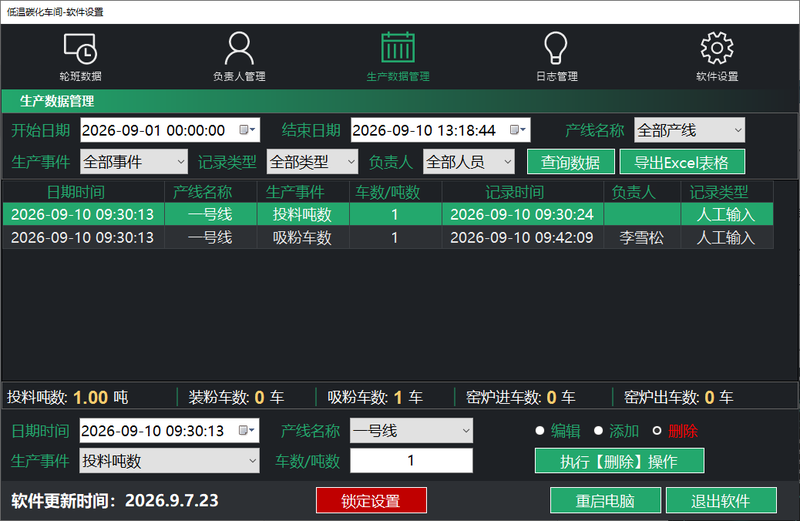800x521 pixels.
Task: Click the 车数/吨数 input field
Action: [411, 461]
